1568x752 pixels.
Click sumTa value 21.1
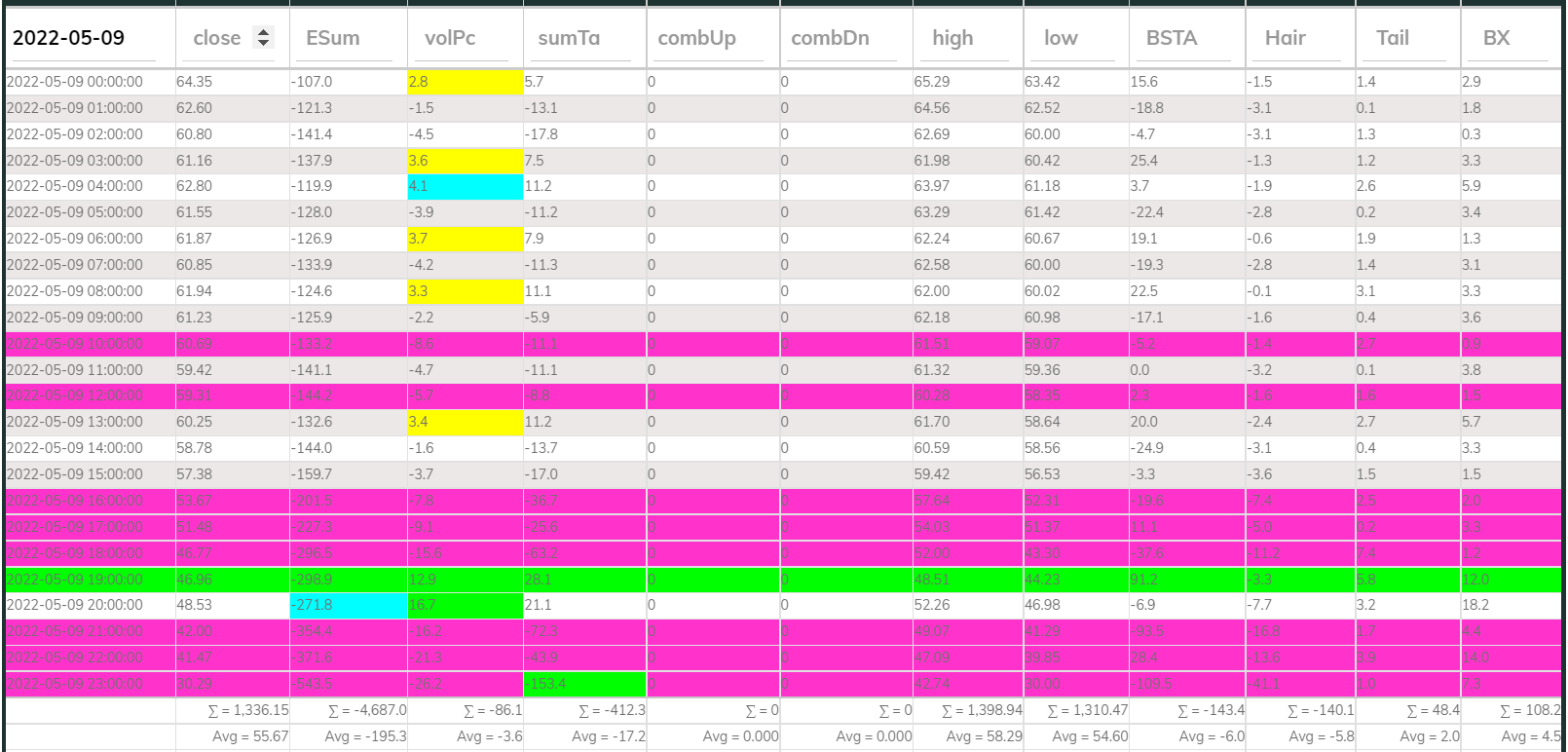click(x=538, y=605)
